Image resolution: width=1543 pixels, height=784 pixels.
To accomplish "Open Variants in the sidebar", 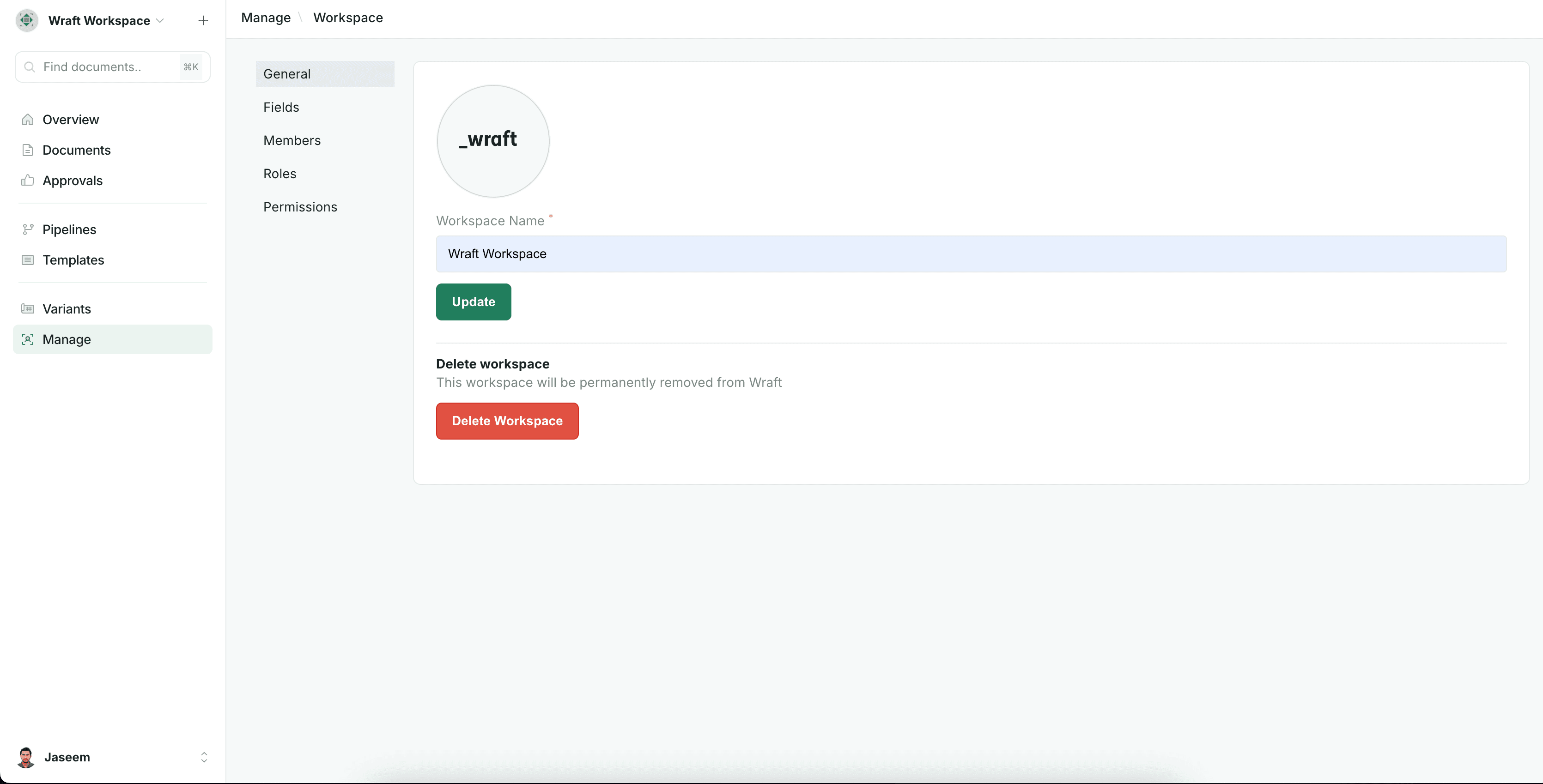I will (x=67, y=309).
